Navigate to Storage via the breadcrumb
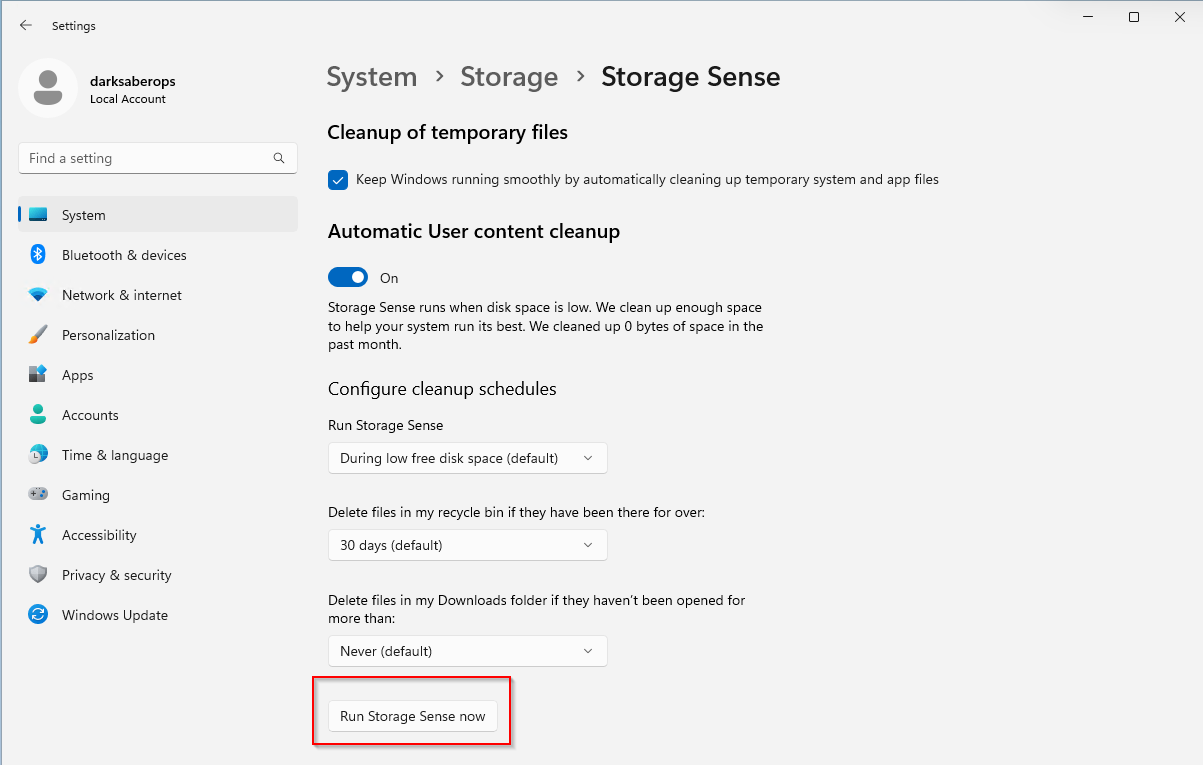The image size is (1203, 765). point(509,77)
